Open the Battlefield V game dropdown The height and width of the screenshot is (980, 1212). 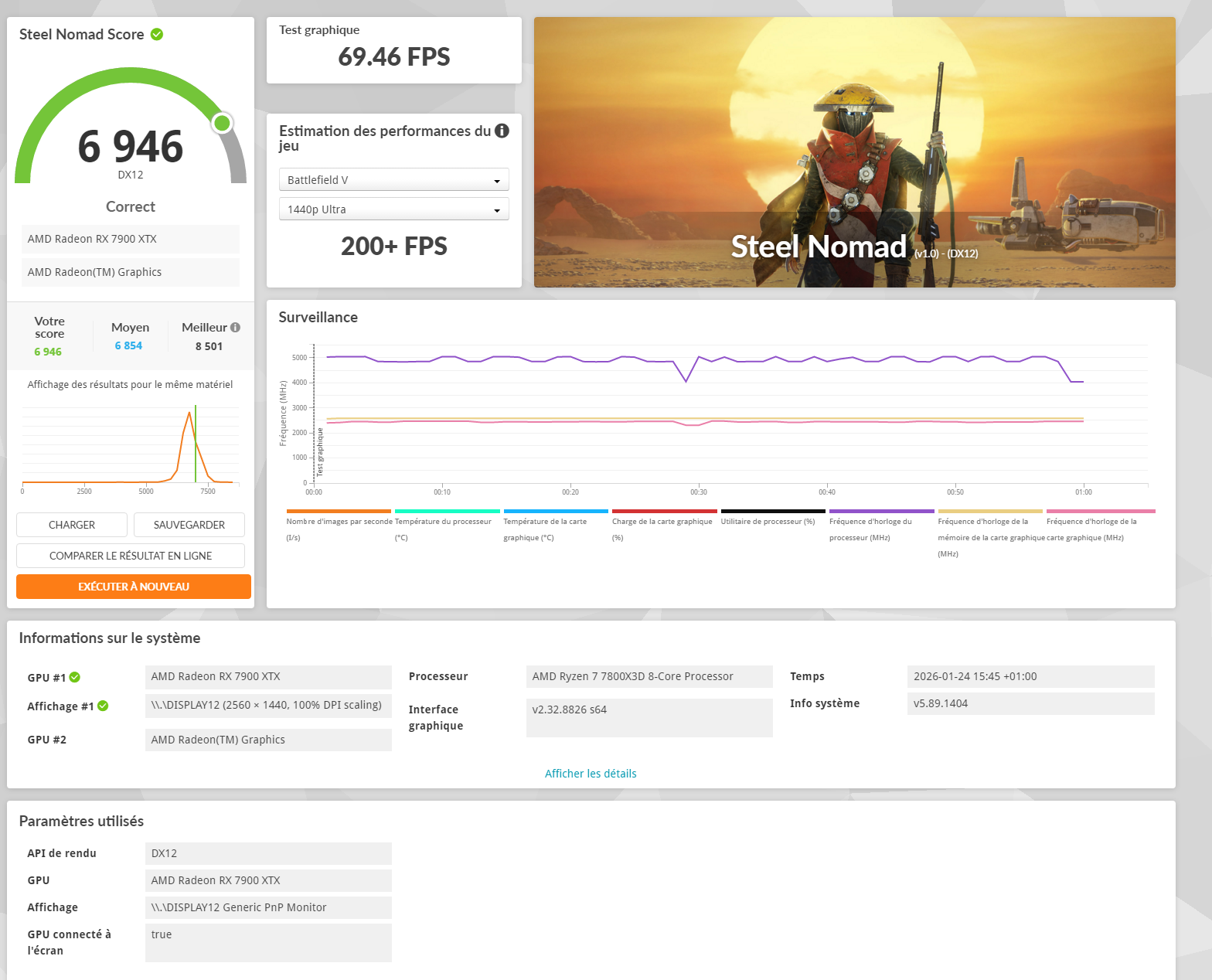click(x=393, y=180)
